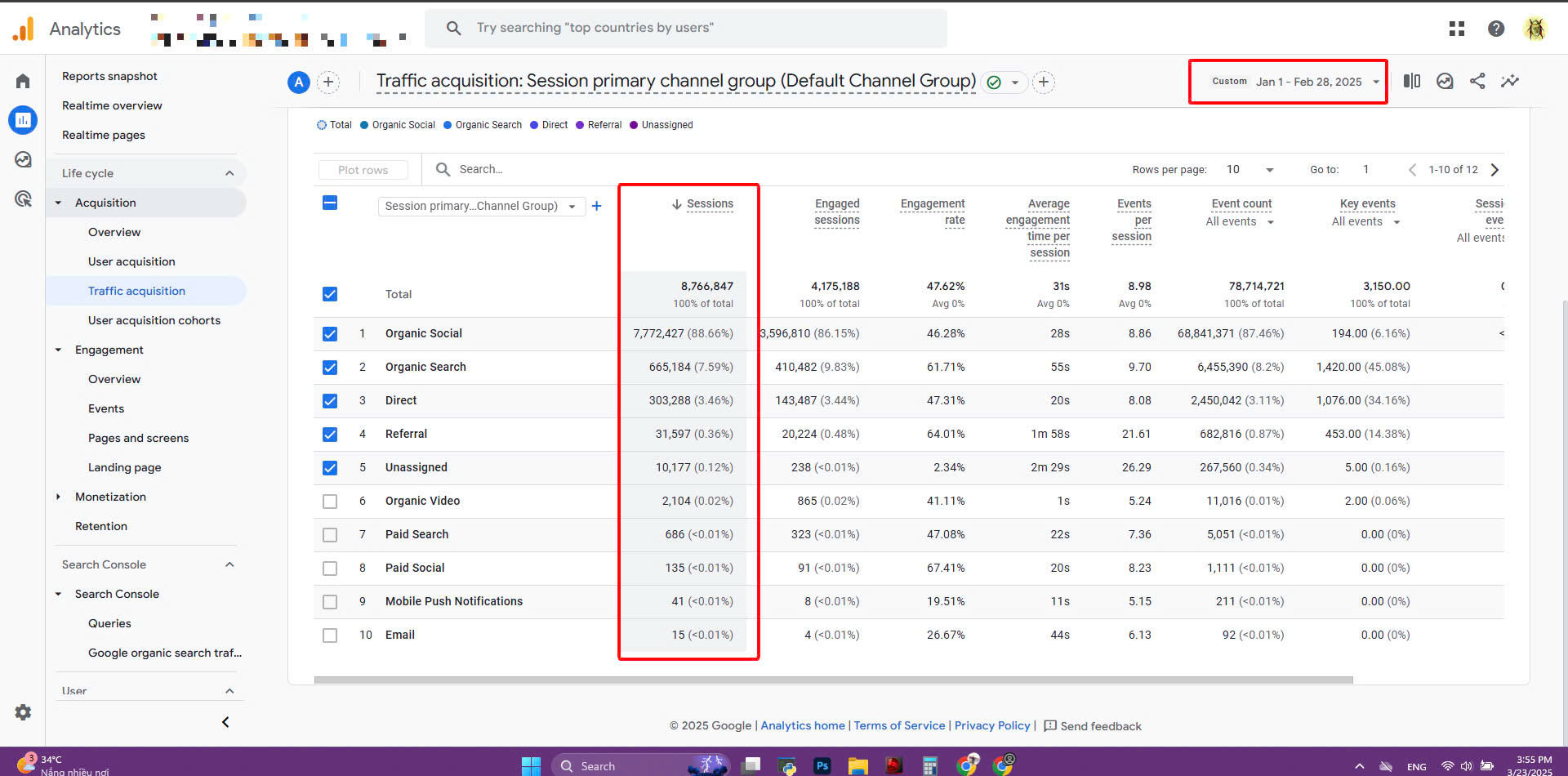Screen dimensions: 1568x776
Task: Click the top Analytics search field
Action: [x=686, y=28]
